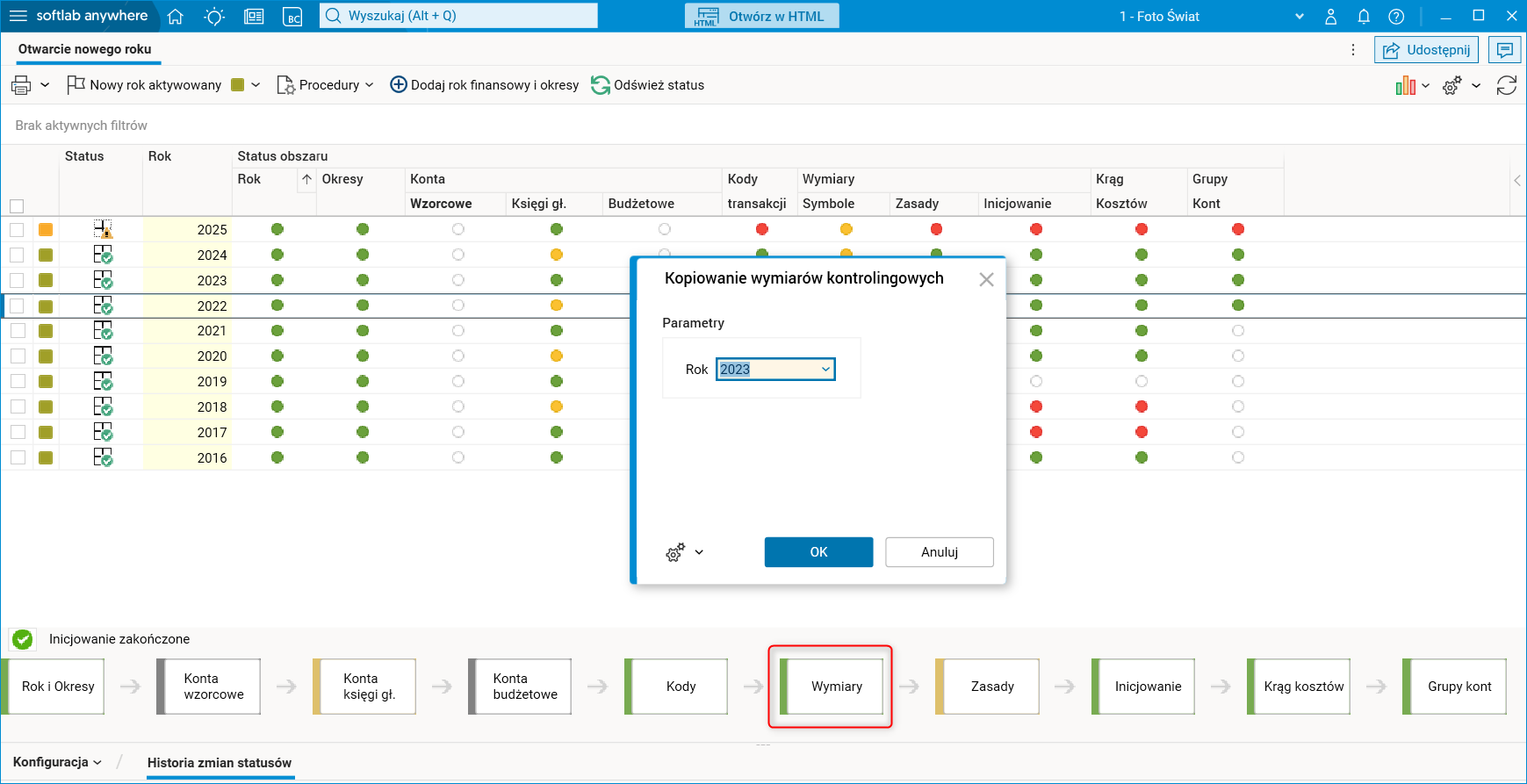Screen dimensions: 1527x784
Task: Toggle the select-all header checkbox
Action: (x=17, y=205)
